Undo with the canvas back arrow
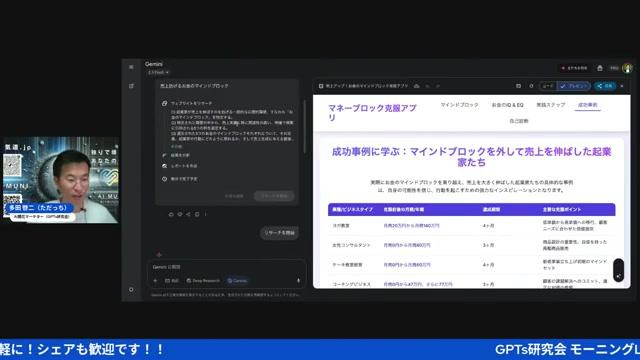The width and height of the screenshot is (640, 360). 427,86
